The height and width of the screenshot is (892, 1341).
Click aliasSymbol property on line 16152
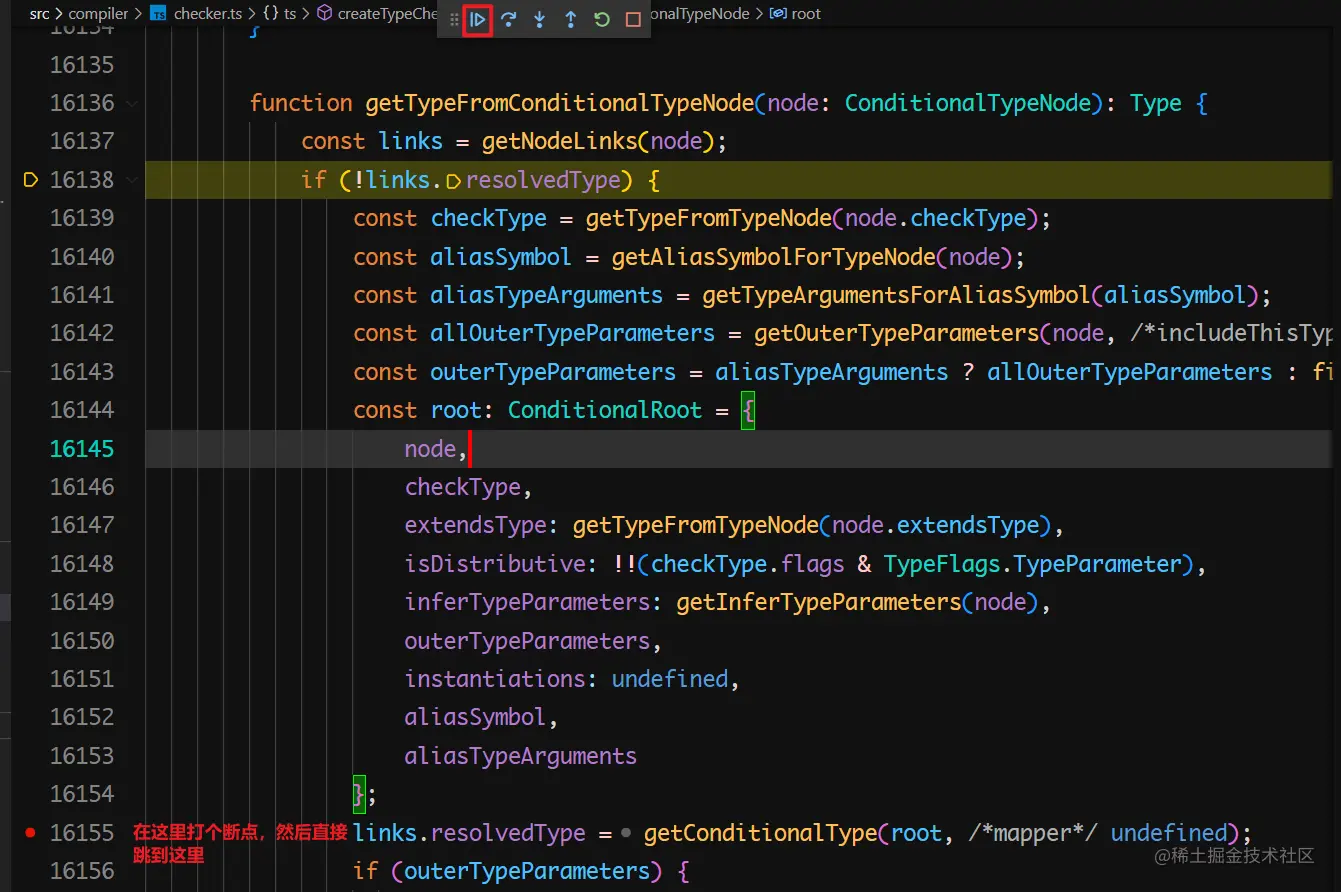tap(476, 717)
